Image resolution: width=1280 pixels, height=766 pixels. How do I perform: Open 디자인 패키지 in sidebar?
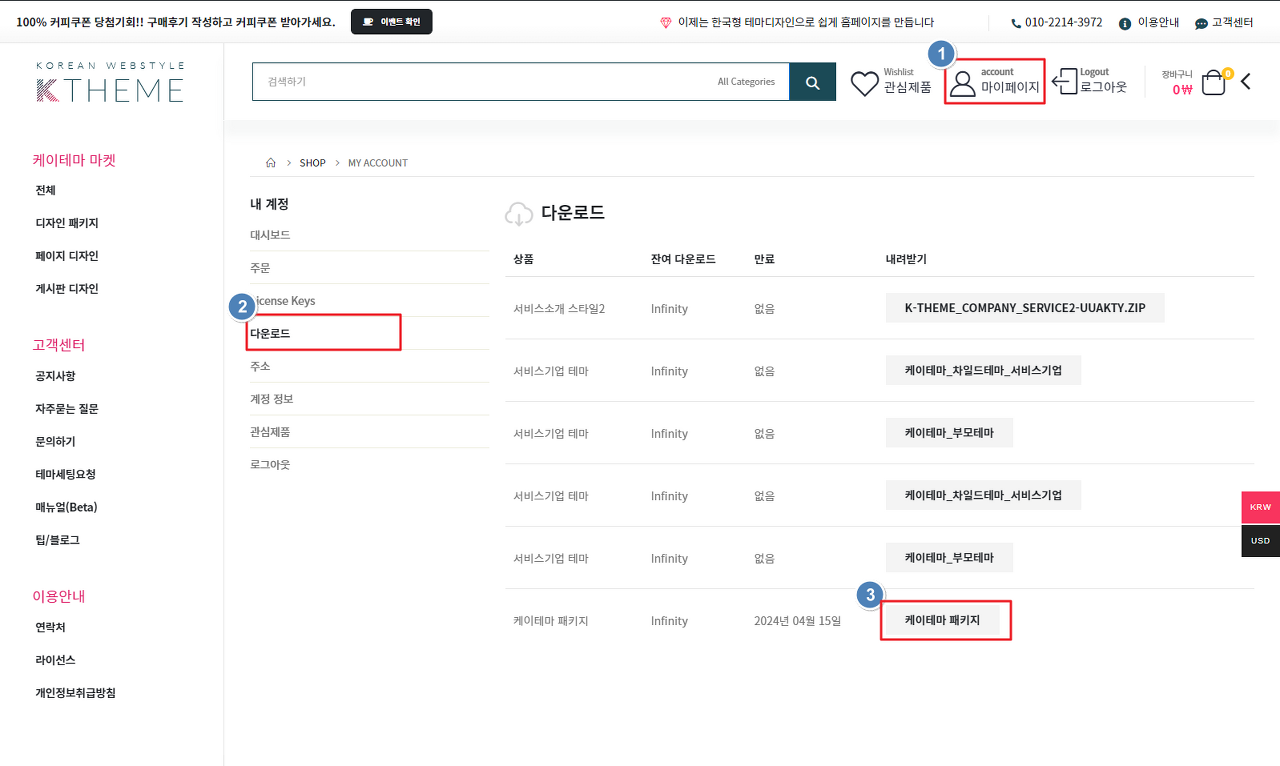(x=67, y=223)
